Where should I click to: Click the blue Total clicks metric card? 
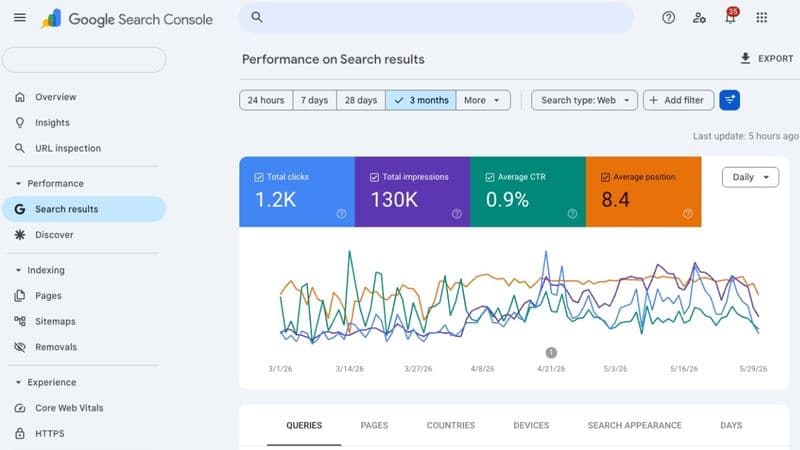click(297, 192)
